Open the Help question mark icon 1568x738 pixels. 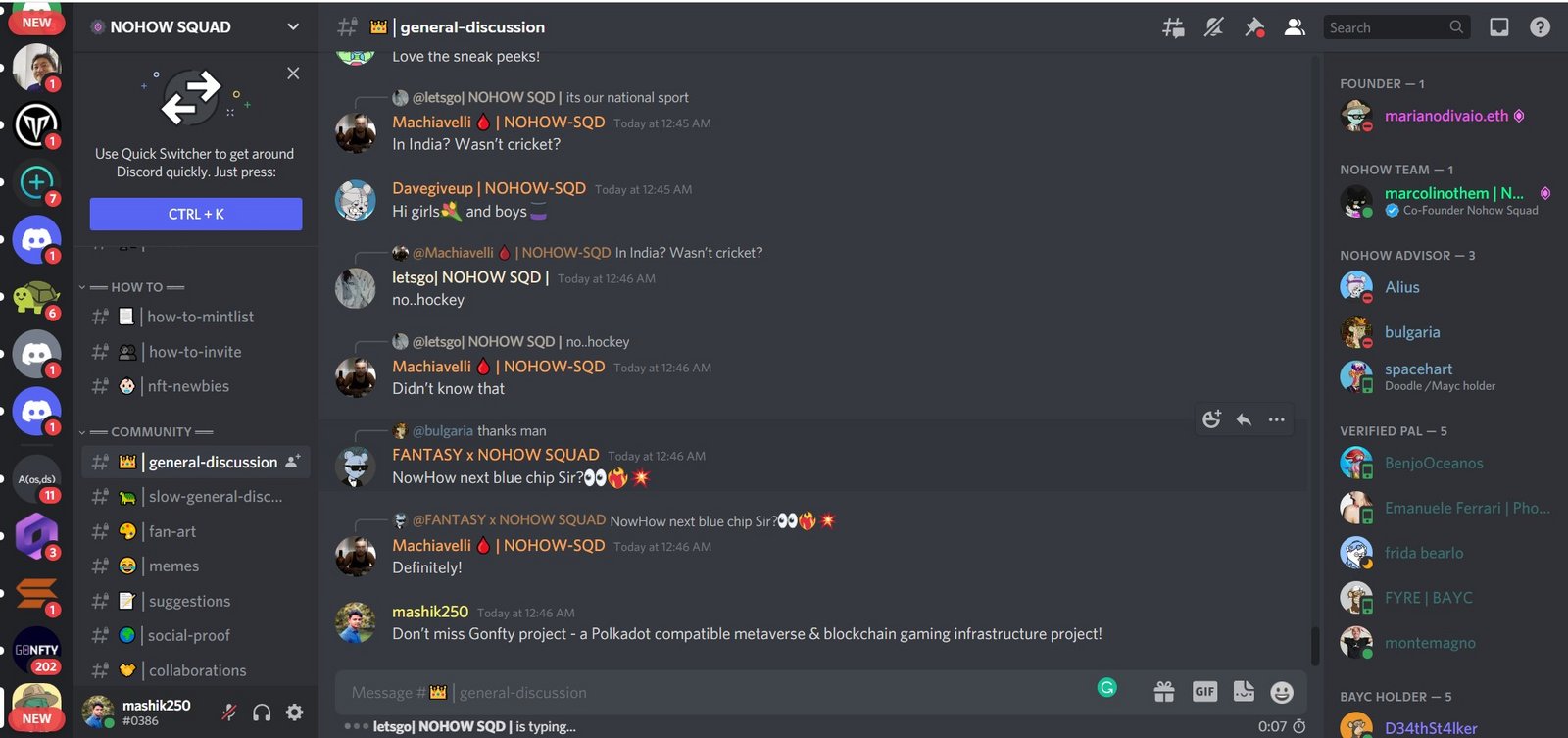pos(1540,27)
